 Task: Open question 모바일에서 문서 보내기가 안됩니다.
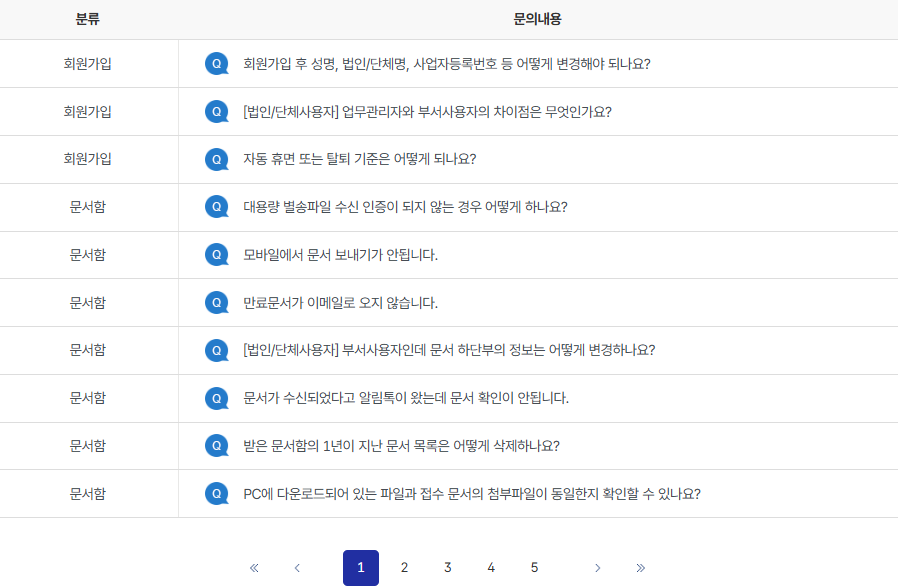340,255
